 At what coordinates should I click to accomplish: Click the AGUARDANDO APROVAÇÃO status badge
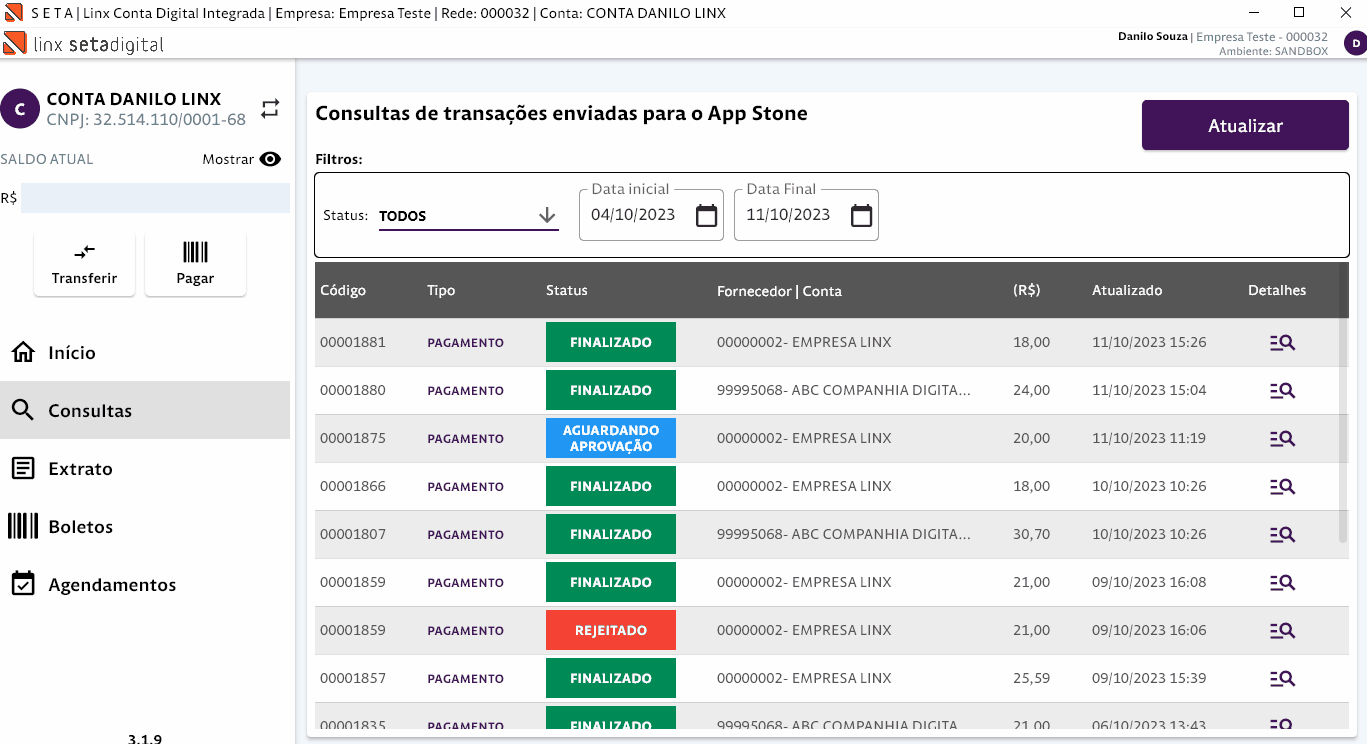tap(611, 439)
